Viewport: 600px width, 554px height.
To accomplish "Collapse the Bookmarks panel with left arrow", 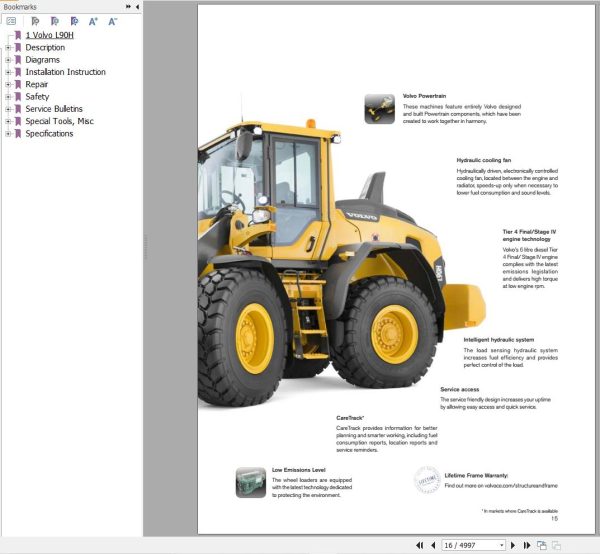I will click(x=137, y=7).
